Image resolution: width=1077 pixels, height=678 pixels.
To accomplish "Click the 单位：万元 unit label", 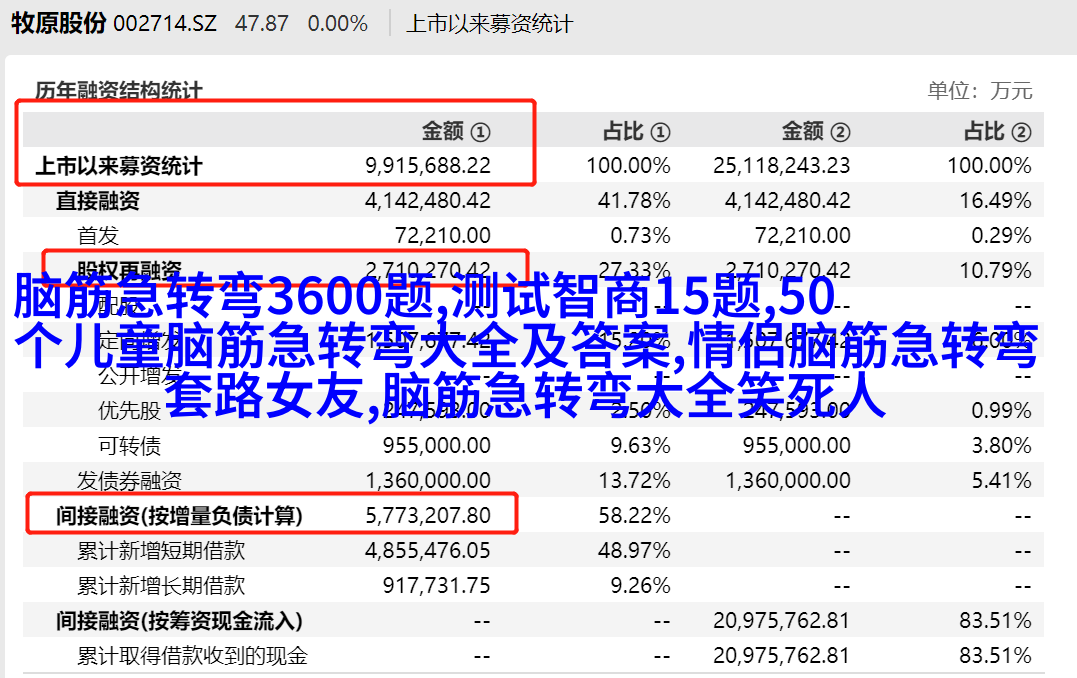I will [979, 91].
